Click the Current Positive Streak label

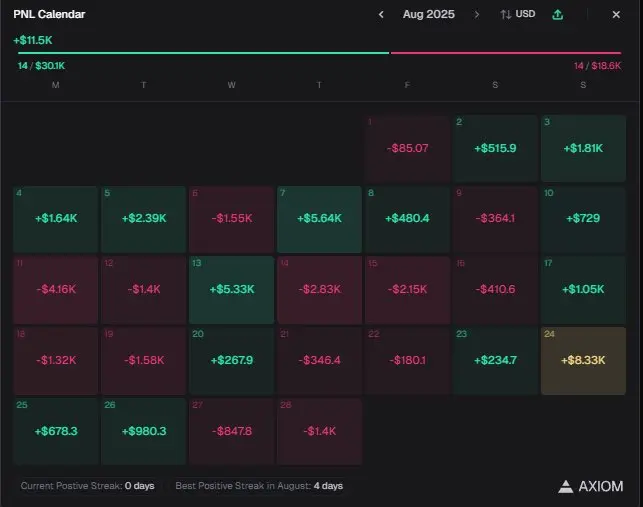(x=87, y=486)
